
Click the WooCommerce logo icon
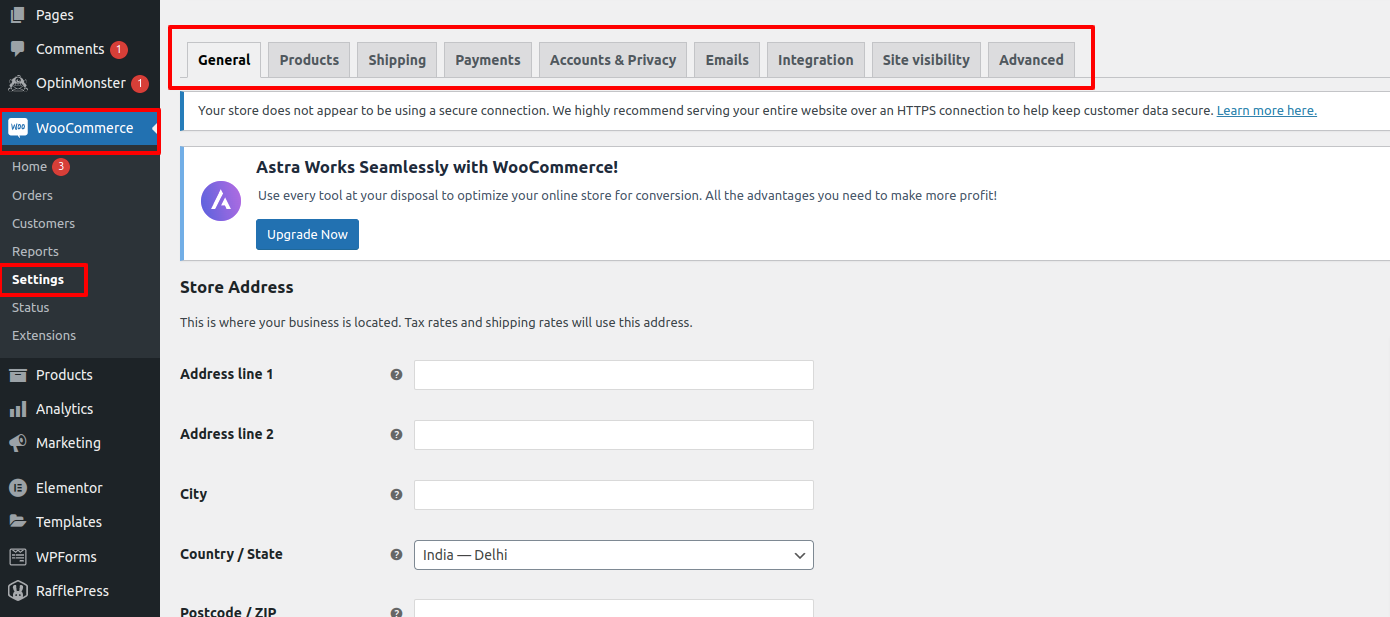18,128
